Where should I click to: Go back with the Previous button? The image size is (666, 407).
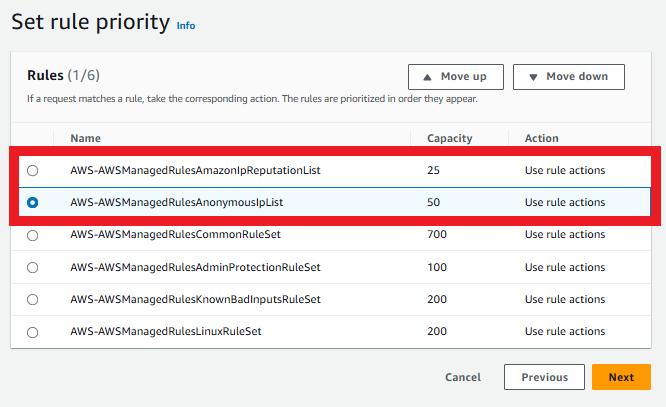(x=545, y=377)
